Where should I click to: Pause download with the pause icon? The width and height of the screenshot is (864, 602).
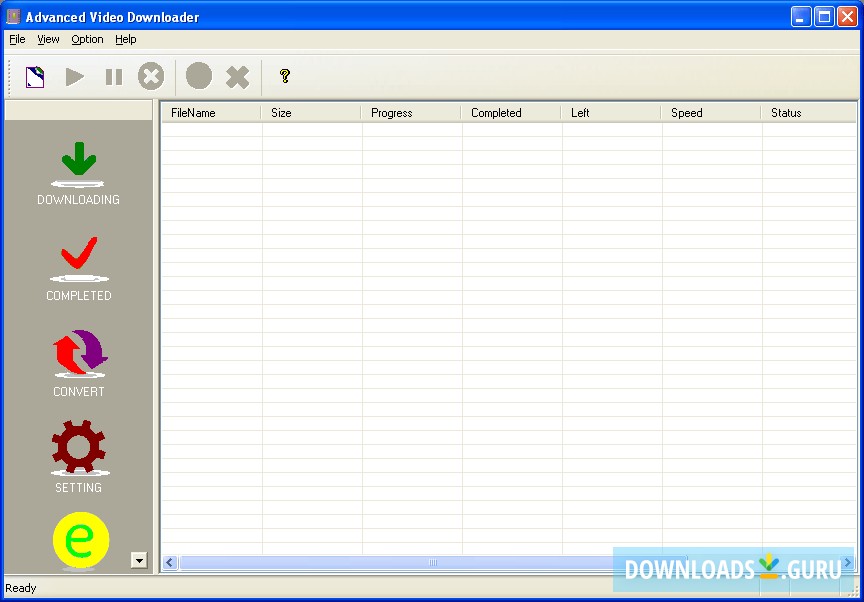[x=114, y=77]
